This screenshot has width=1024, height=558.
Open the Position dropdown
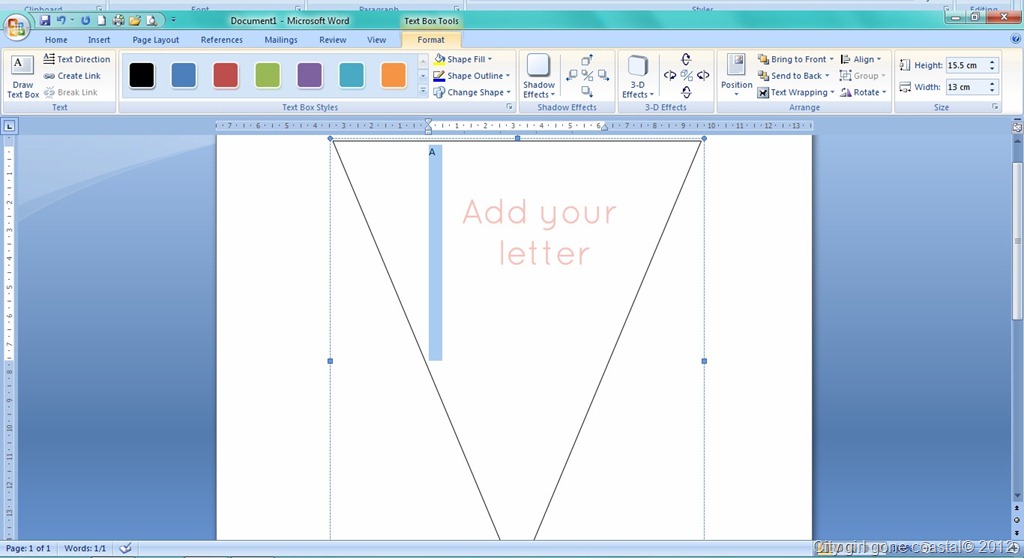[737, 76]
